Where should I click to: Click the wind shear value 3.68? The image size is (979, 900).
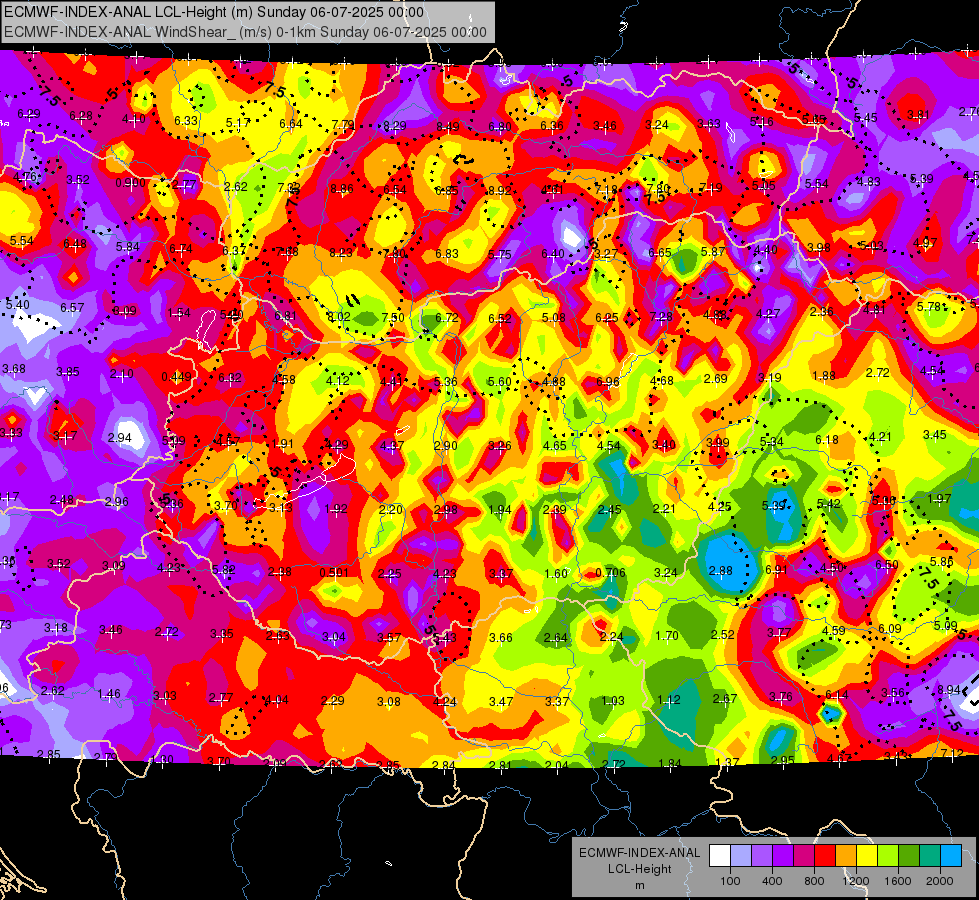[14, 368]
